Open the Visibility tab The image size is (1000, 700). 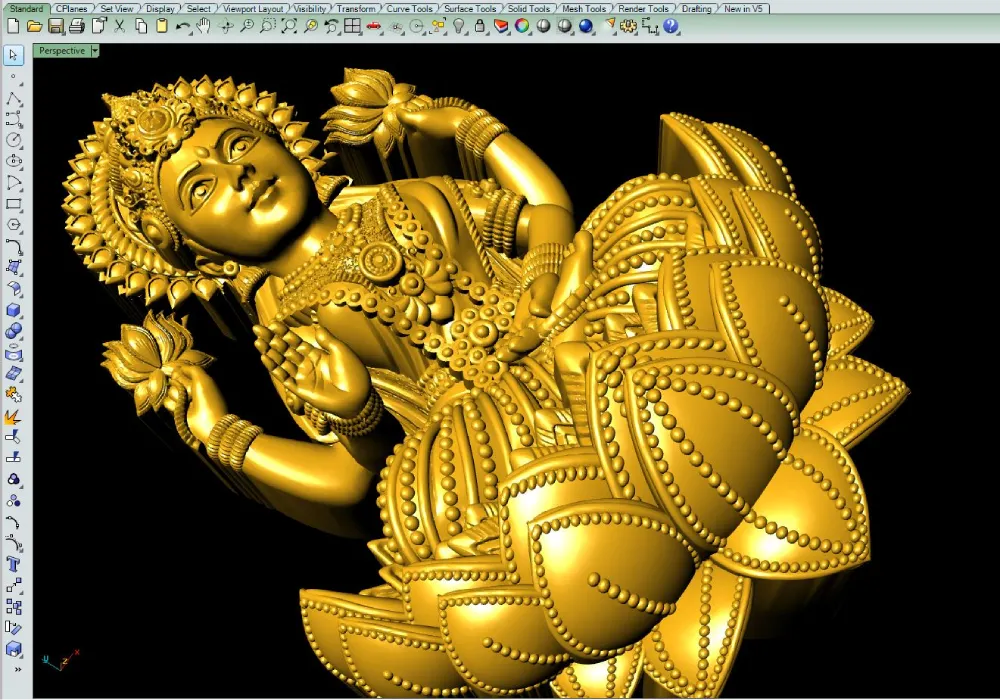point(309,8)
